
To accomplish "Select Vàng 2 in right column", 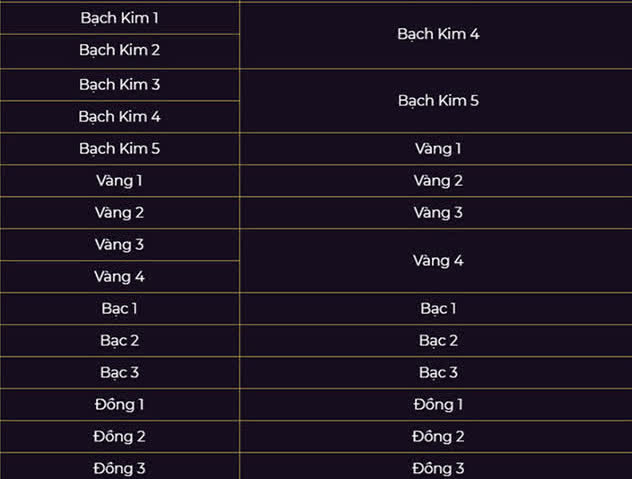I will pos(438,181).
